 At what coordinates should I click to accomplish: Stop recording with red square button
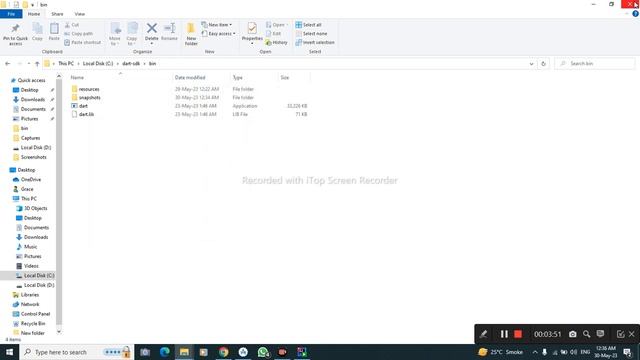518,334
